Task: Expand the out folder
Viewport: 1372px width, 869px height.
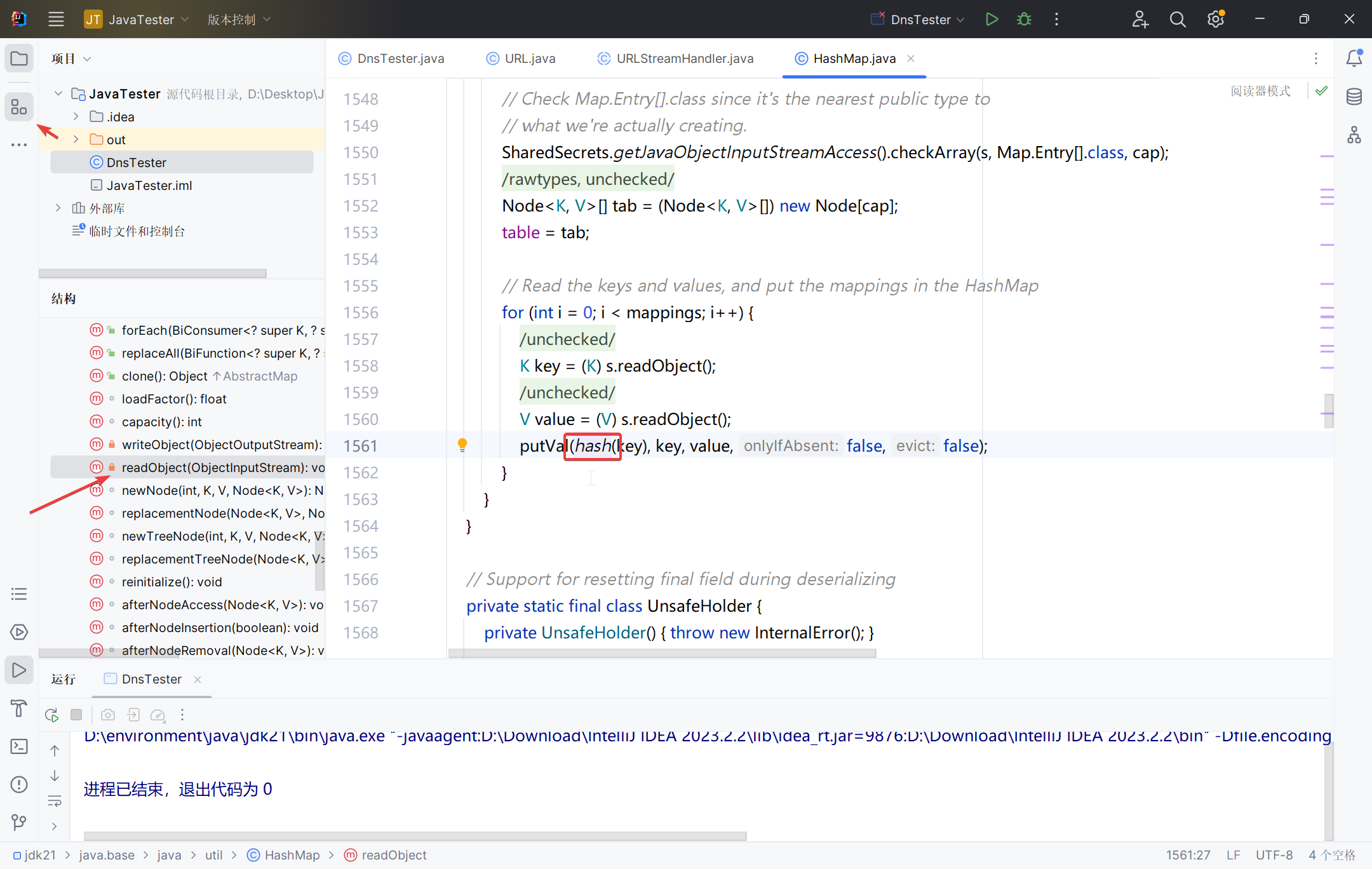Action: [76, 139]
